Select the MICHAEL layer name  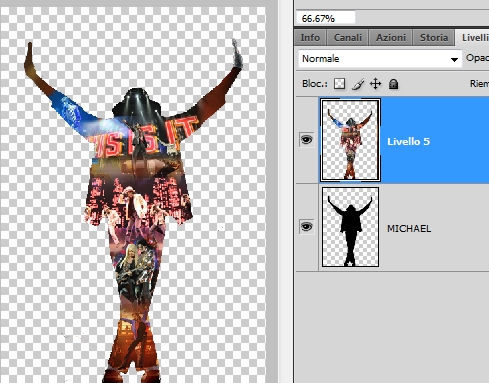[409, 229]
